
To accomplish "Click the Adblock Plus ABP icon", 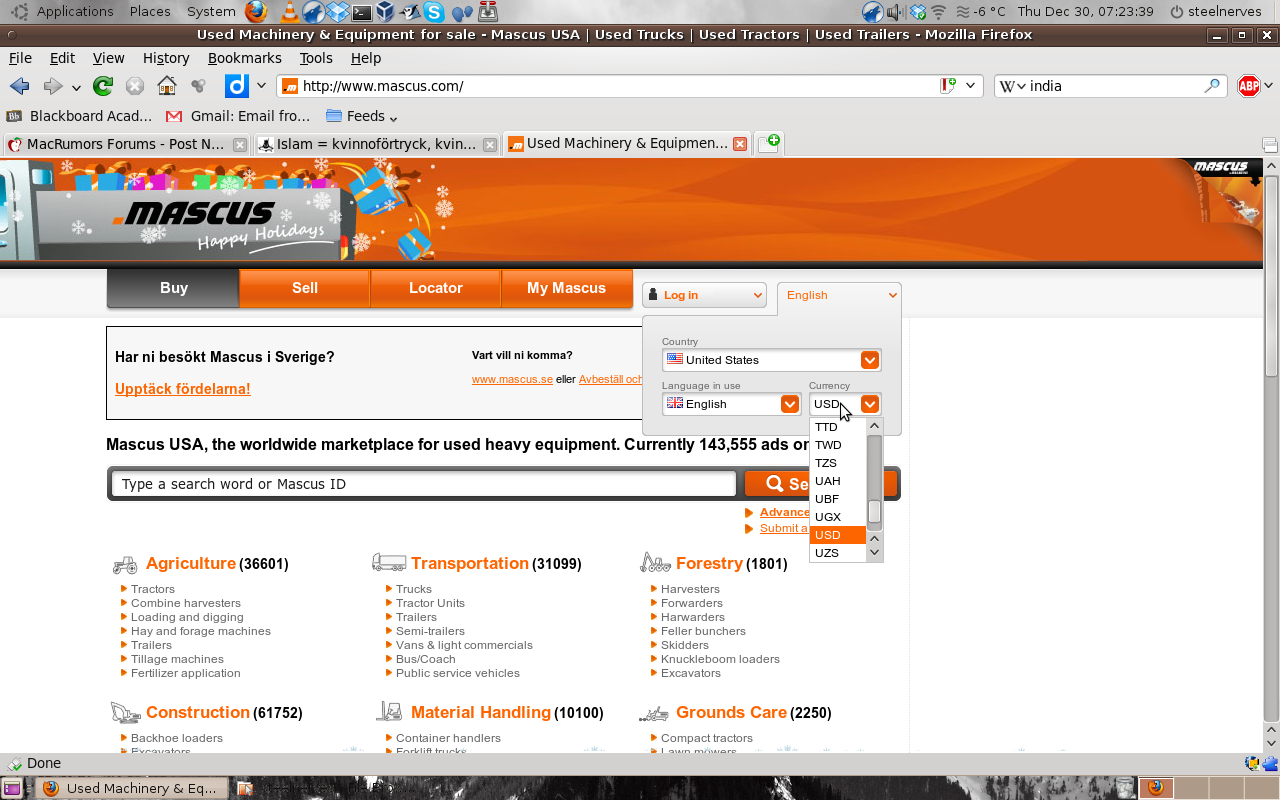I will coord(1249,86).
